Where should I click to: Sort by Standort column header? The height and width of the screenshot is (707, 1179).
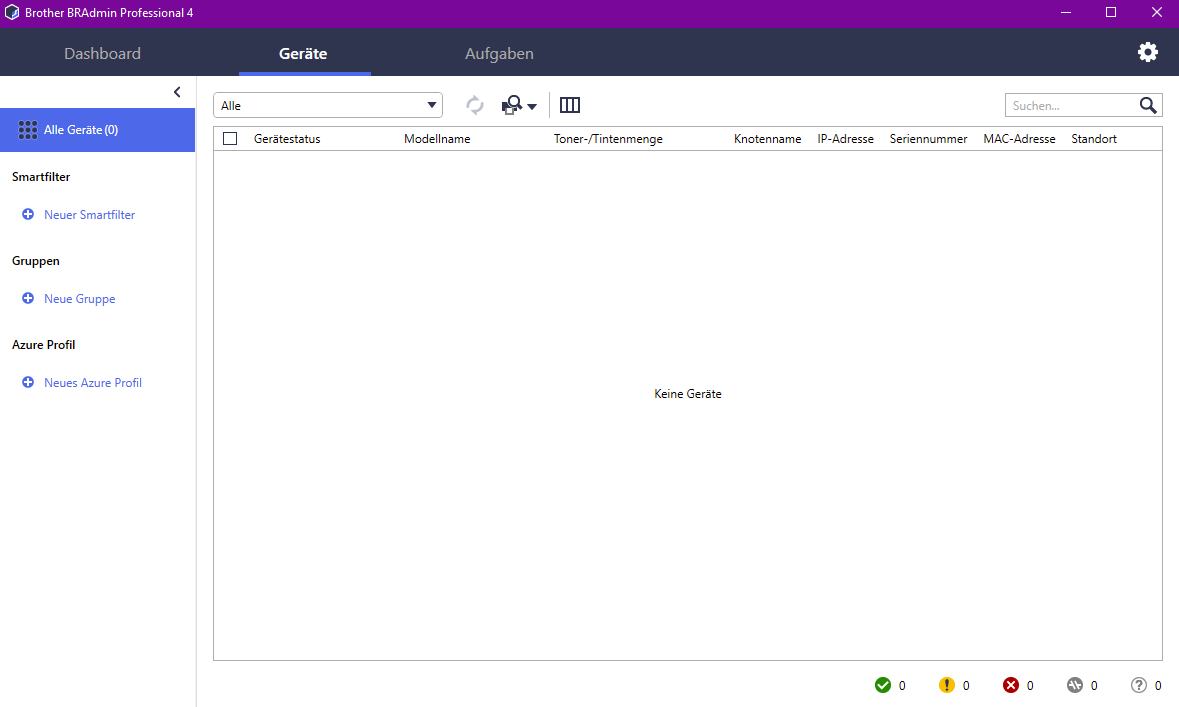pyautogui.click(x=1094, y=139)
